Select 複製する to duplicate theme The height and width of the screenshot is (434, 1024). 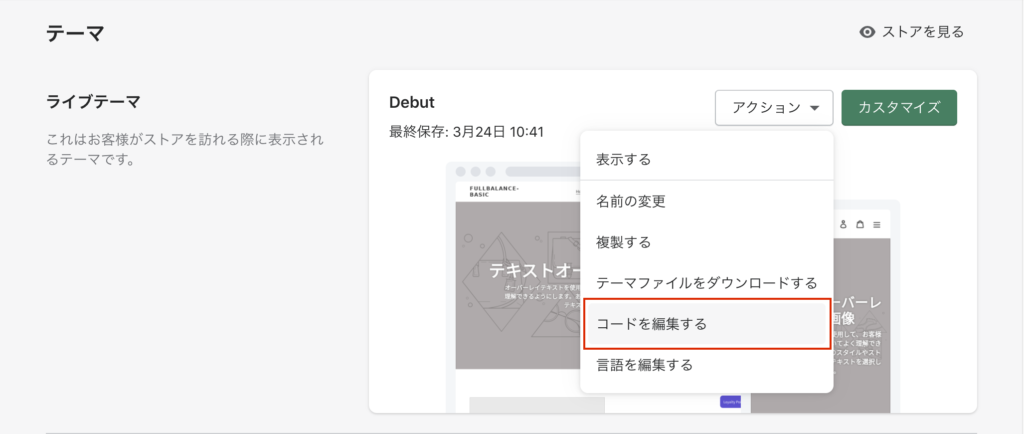(x=623, y=242)
